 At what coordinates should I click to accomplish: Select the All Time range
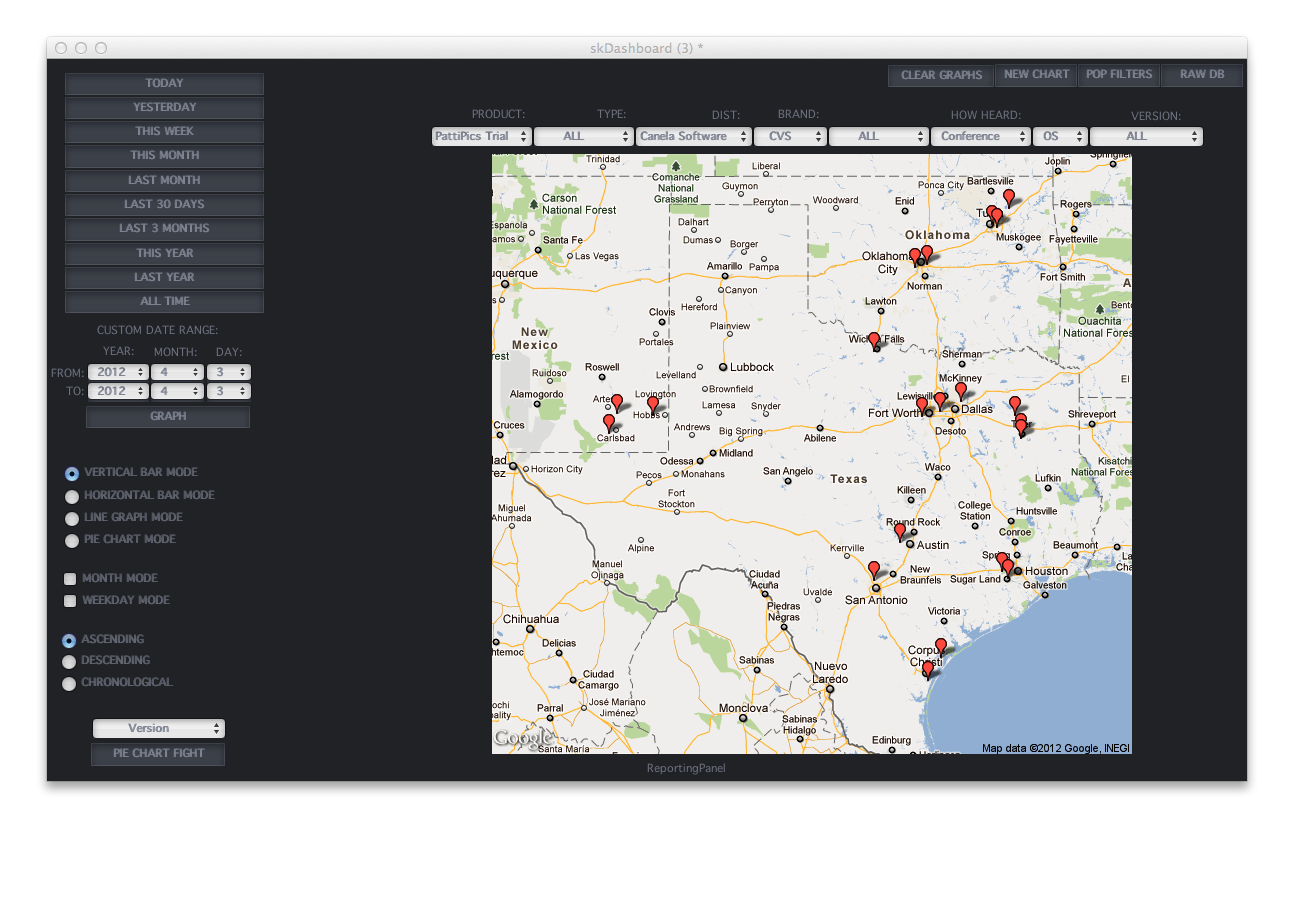pos(165,302)
